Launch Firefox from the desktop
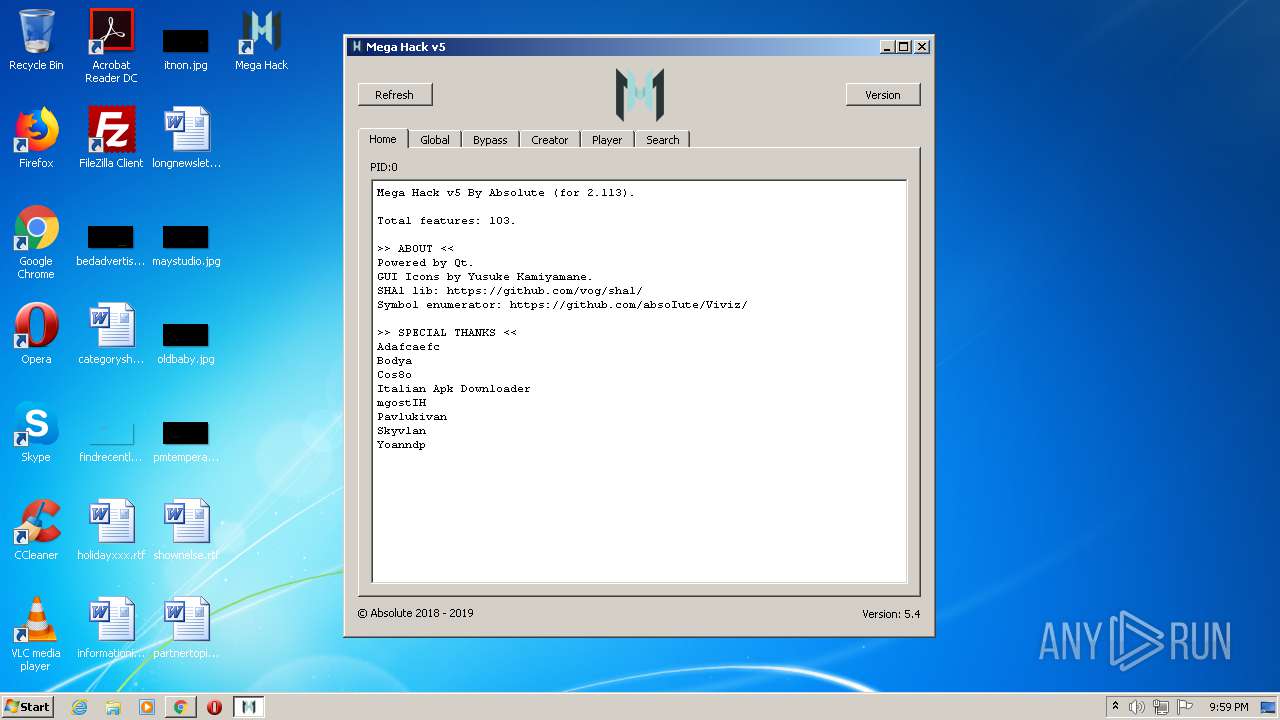The image size is (1280, 720). [36, 137]
